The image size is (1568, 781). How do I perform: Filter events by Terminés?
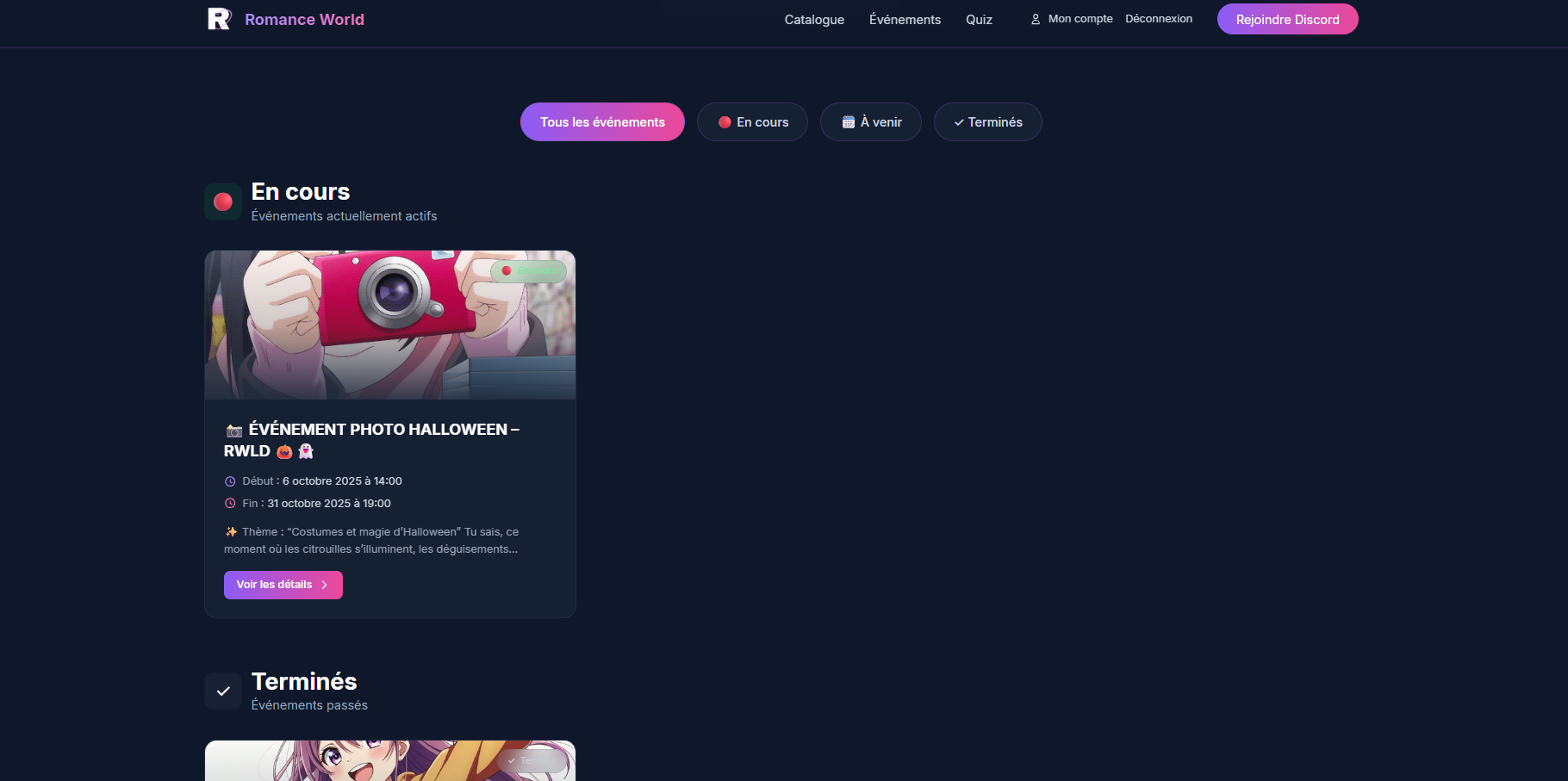(987, 122)
